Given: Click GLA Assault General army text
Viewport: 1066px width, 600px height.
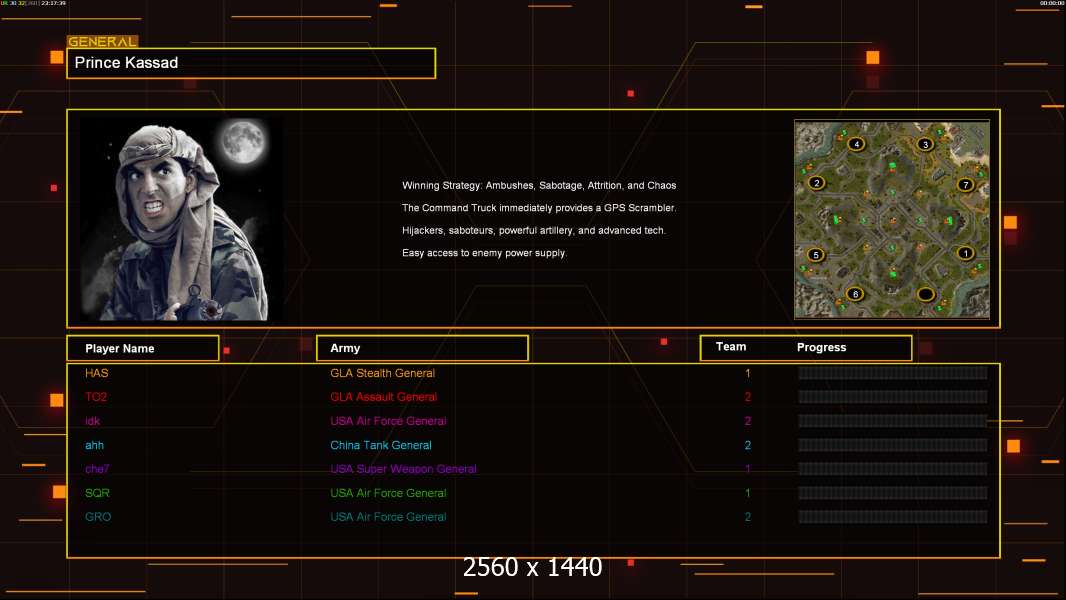Looking at the screenshot, I should pyautogui.click(x=383, y=397).
